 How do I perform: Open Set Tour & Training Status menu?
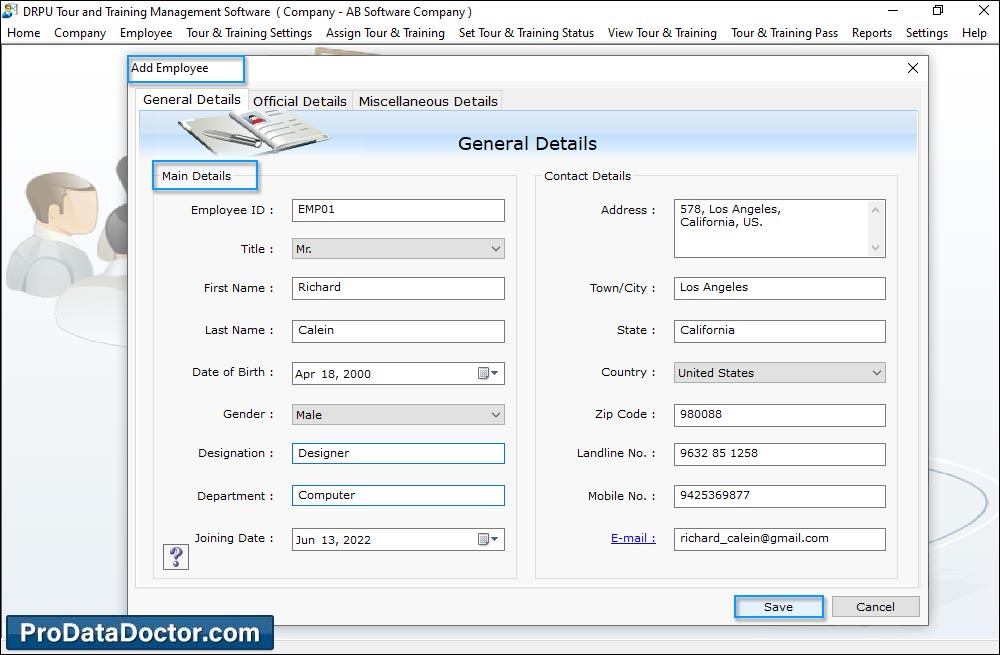coord(526,33)
